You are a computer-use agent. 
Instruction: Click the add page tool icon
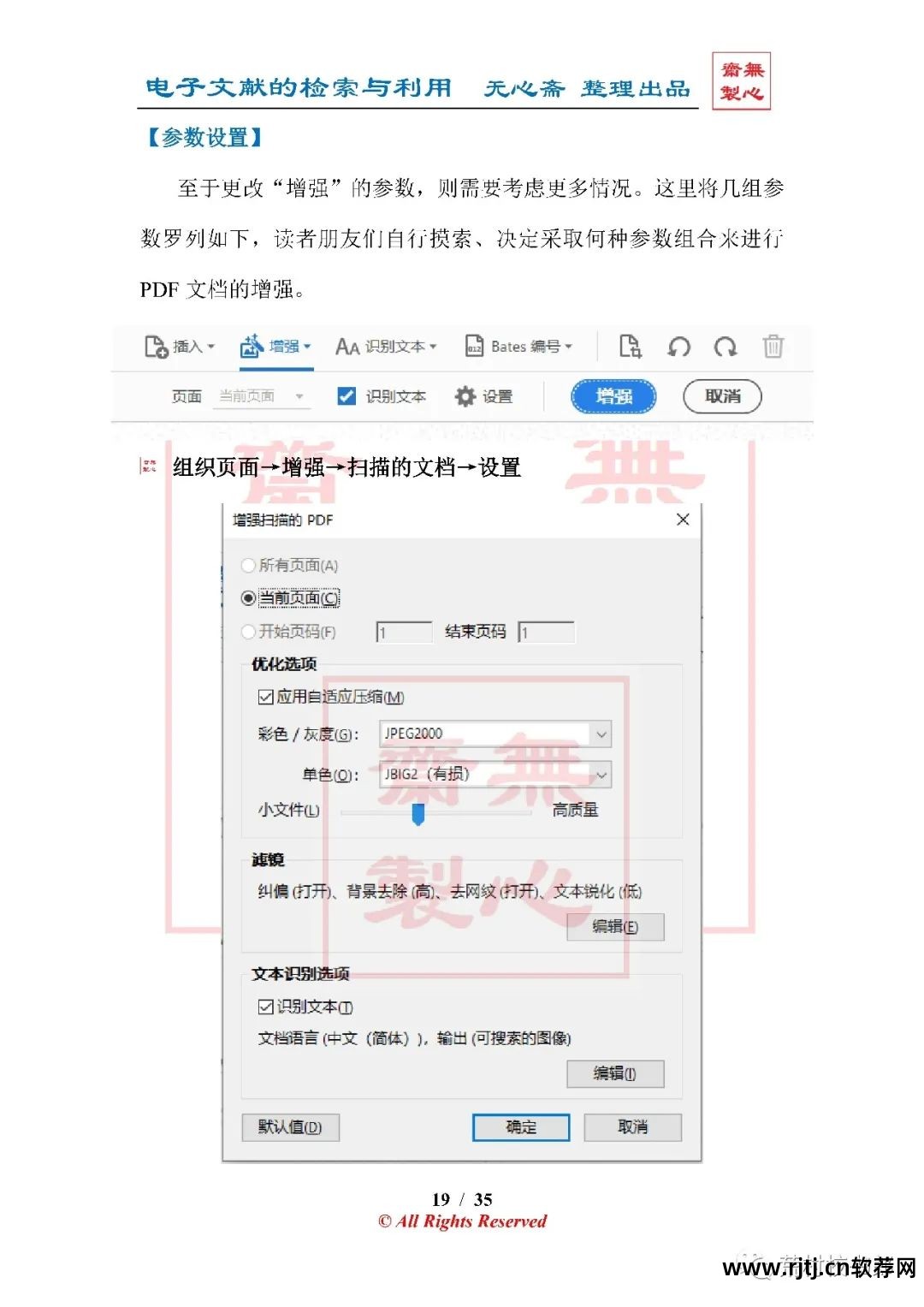[631, 347]
